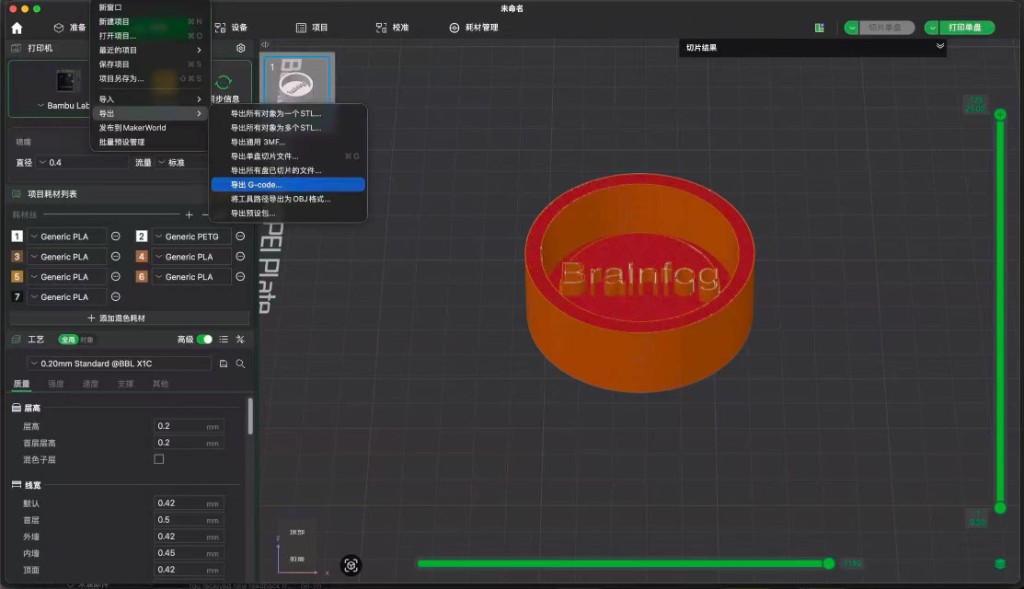
Task: Toggle the 全局 global mode switch
Action: click(x=68, y=340)
